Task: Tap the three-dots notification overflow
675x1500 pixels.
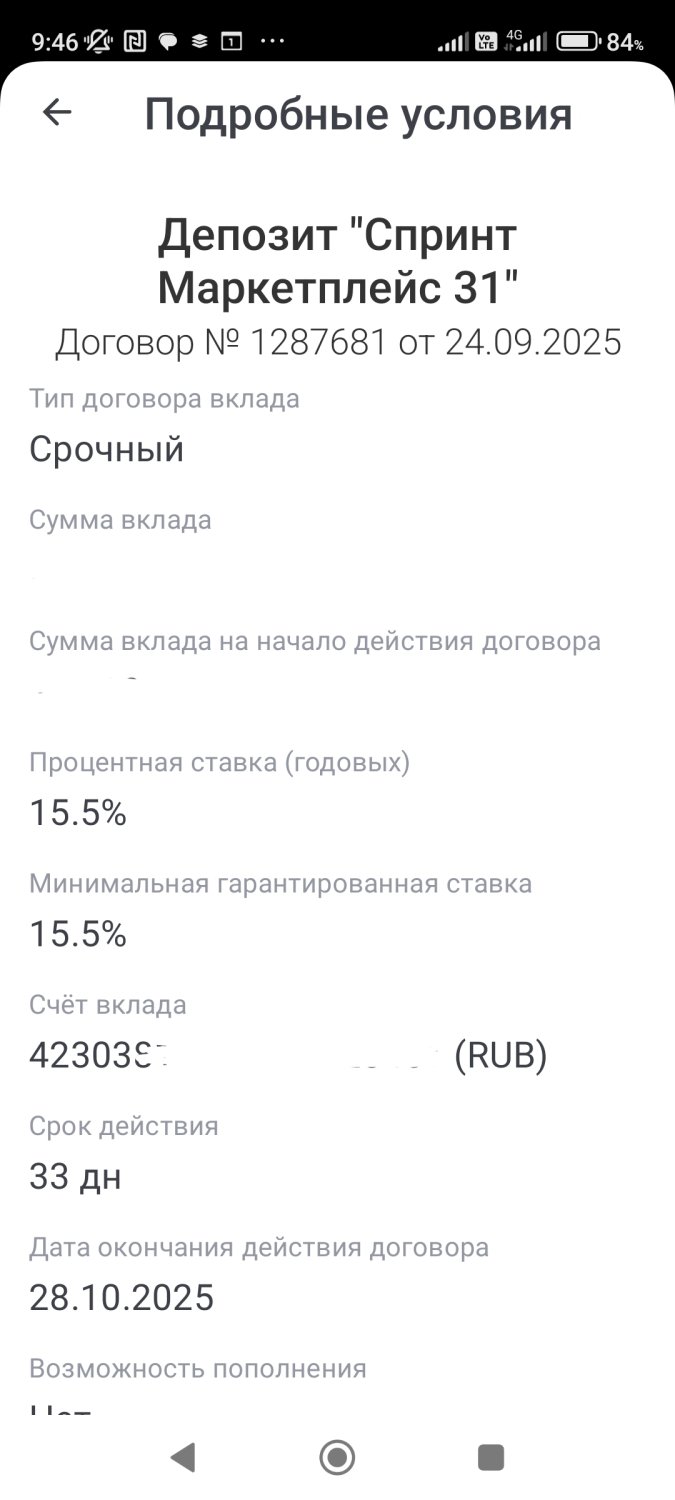Action: pos(272,42)
